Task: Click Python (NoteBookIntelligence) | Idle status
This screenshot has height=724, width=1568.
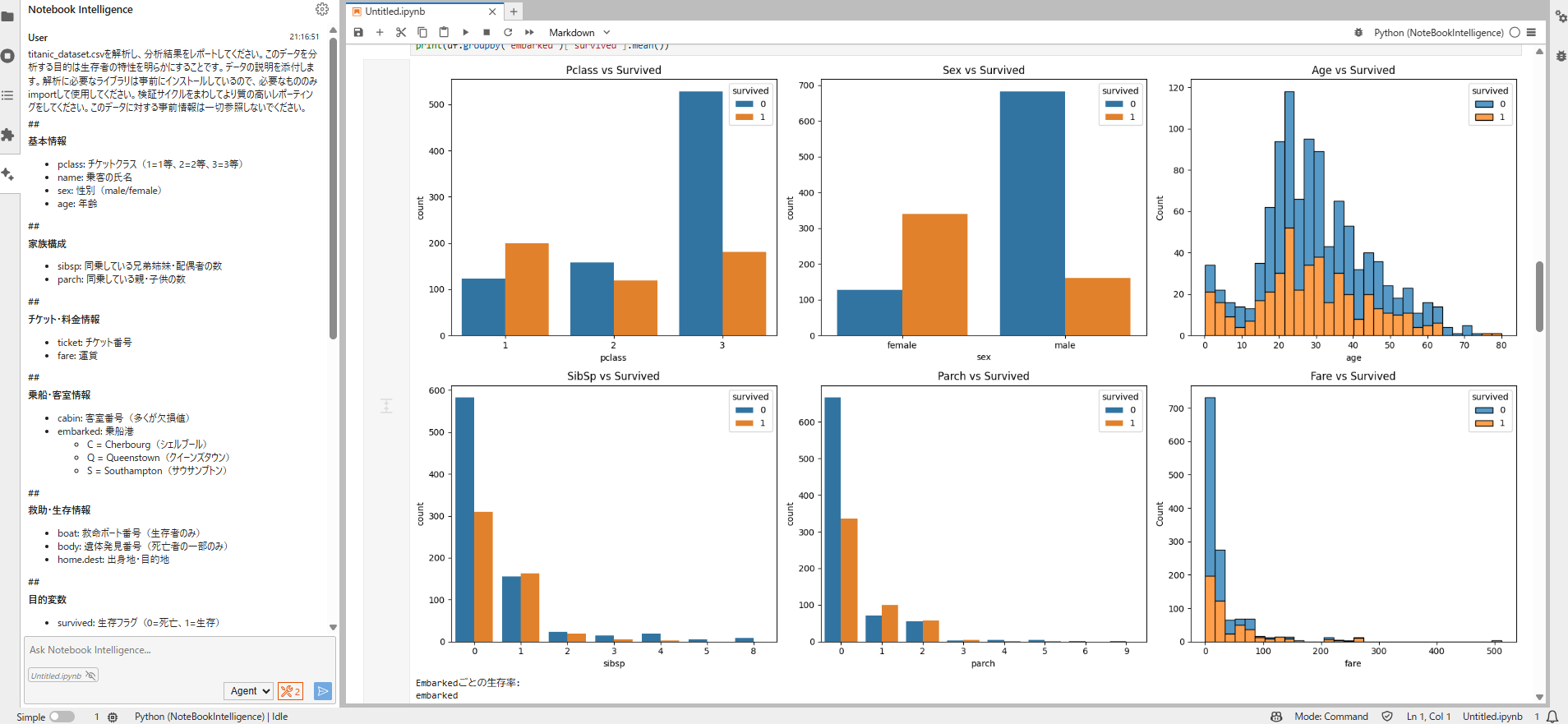Action: coord(211,717)
